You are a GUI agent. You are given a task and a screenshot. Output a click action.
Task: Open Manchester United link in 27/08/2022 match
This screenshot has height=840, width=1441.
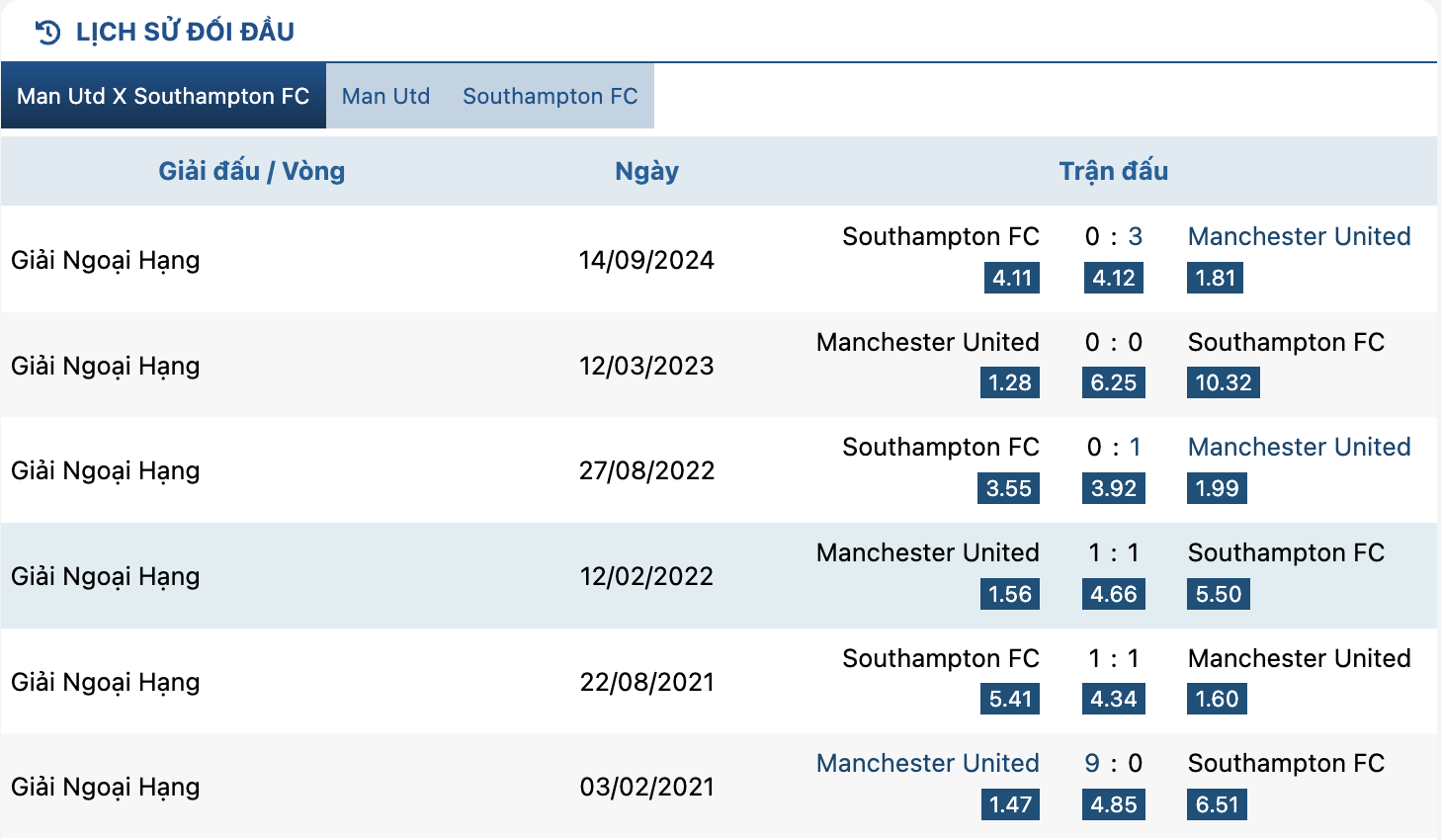[1299, 447]
